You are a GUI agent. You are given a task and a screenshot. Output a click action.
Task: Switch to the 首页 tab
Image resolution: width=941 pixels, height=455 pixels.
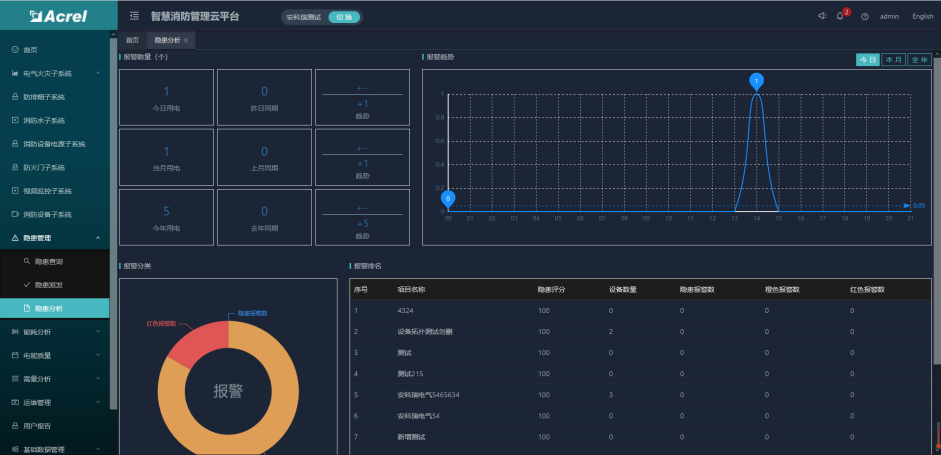coord(133,40)
